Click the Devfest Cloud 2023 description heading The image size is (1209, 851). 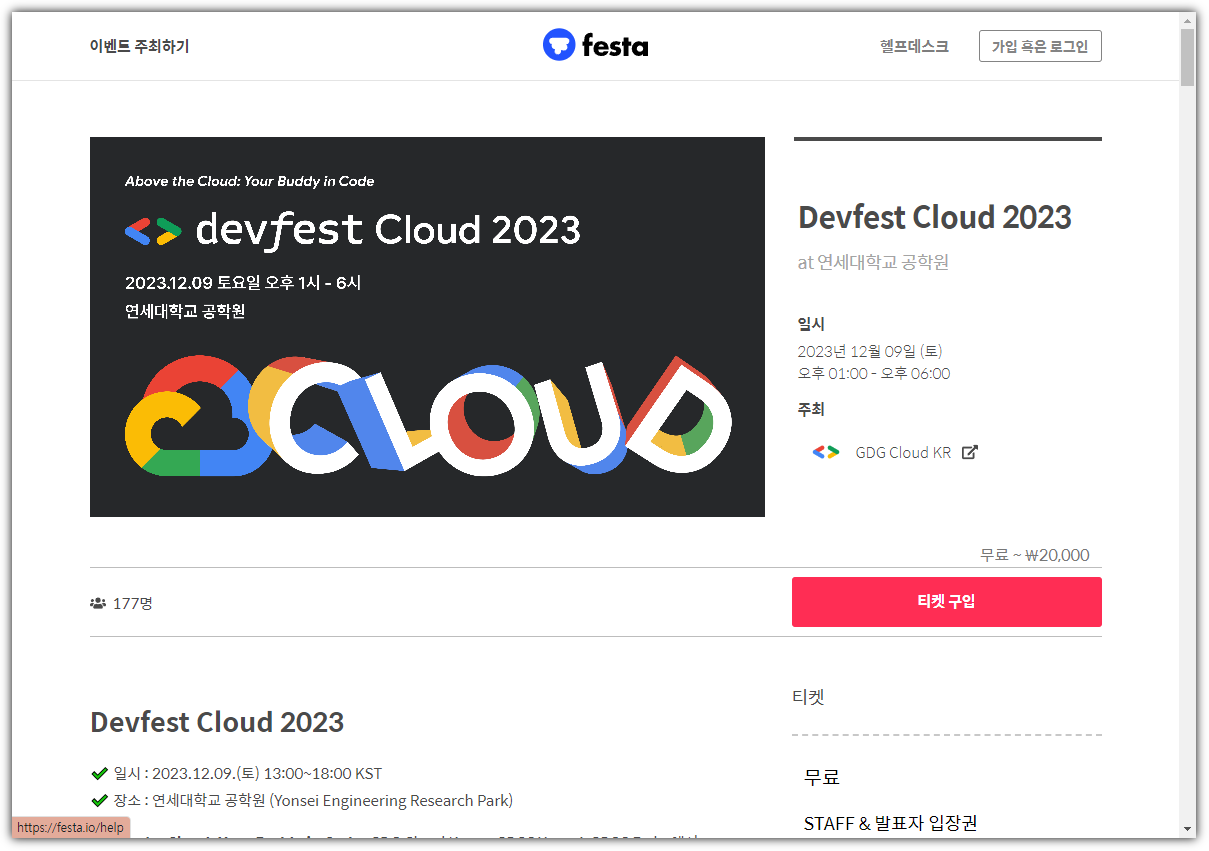pyautogui.click(x=217, y=722)
